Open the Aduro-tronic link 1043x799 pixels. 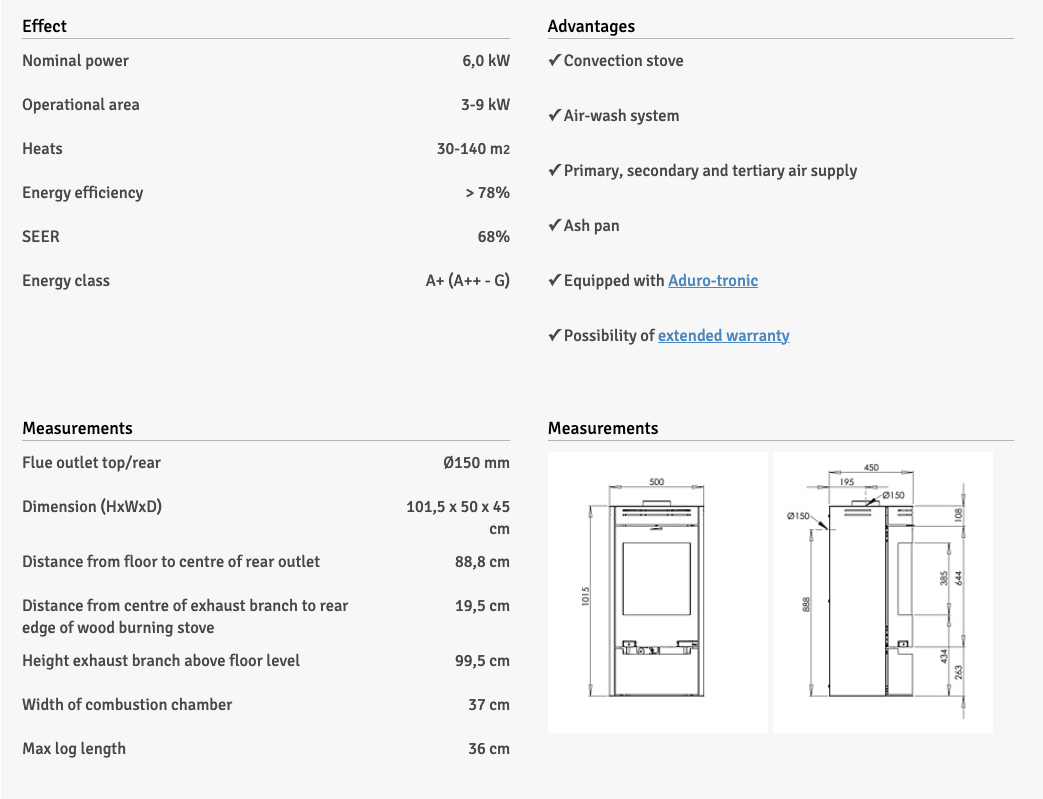[x=712, y=281]
